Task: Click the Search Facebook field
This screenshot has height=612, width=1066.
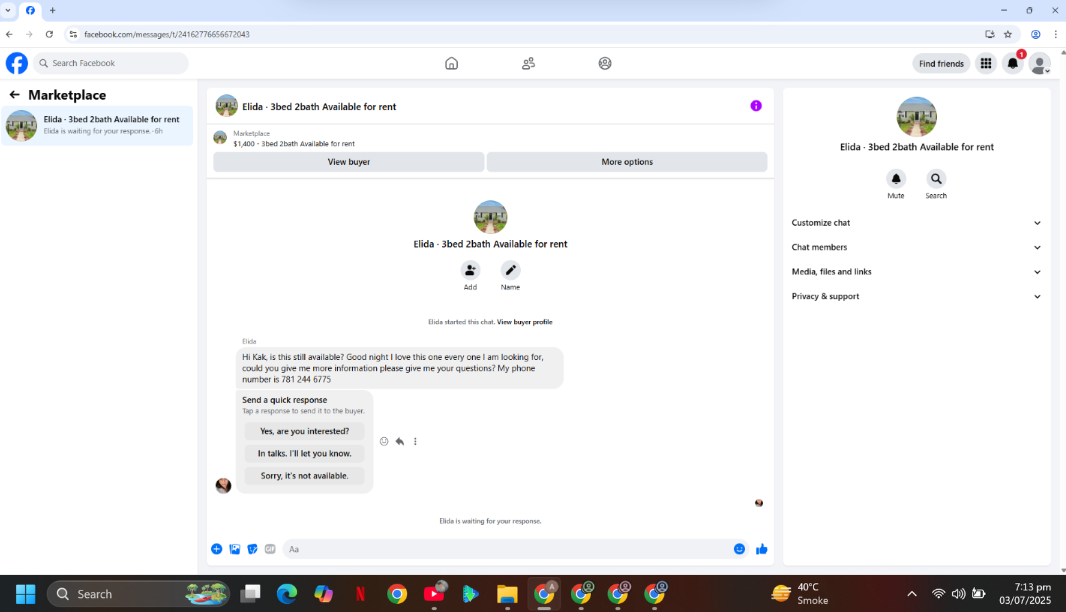Action: [x=111, y=63]
